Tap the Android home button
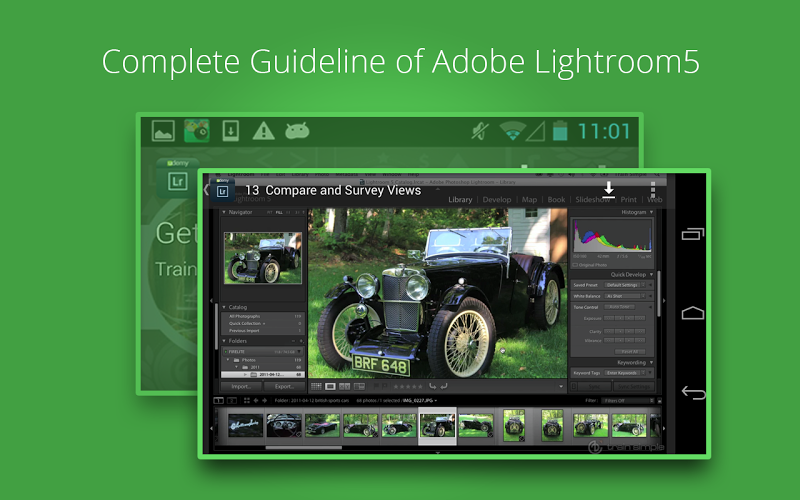The width and height of the screenshot is (800, 500). tap(692, 312)
